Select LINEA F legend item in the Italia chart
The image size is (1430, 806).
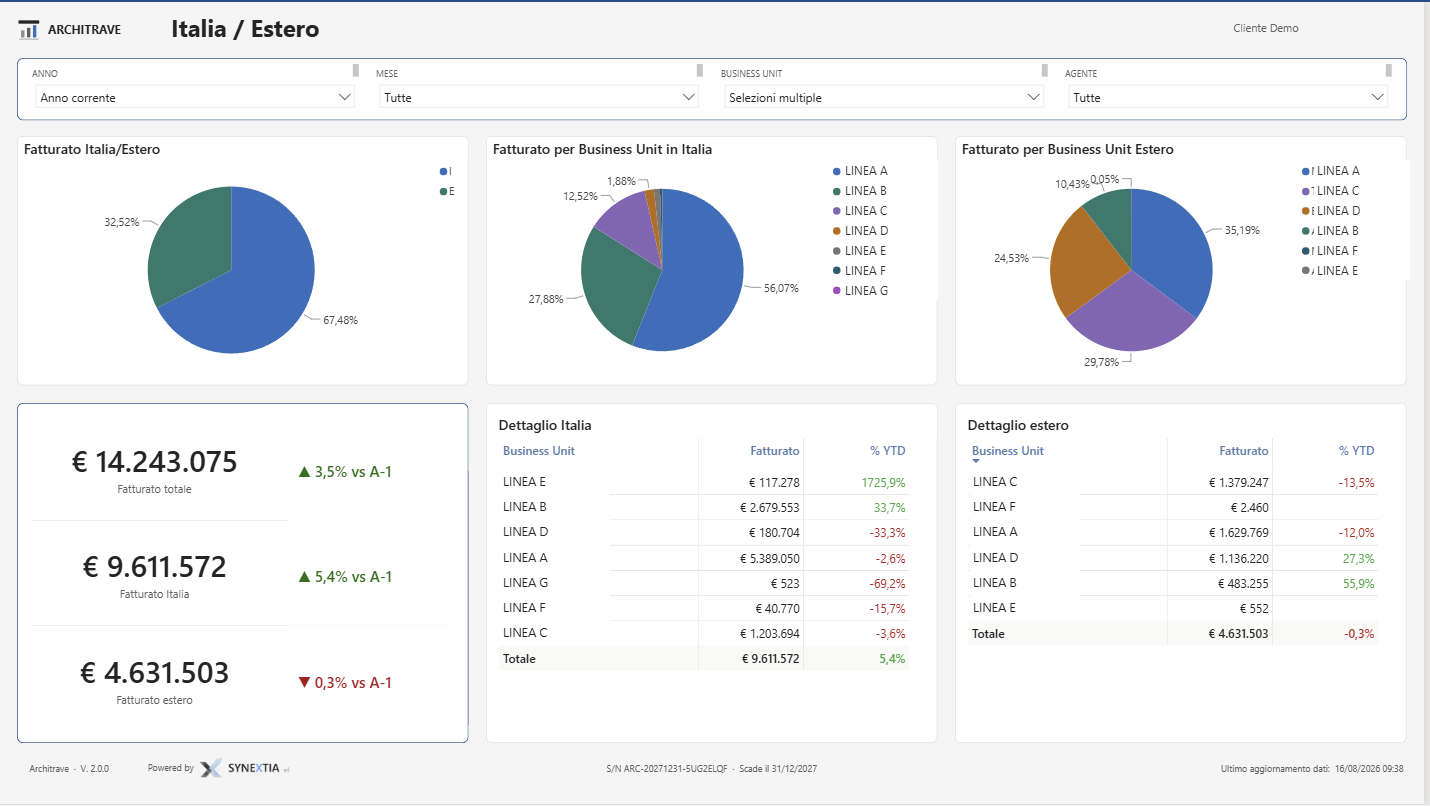[860, 271]
